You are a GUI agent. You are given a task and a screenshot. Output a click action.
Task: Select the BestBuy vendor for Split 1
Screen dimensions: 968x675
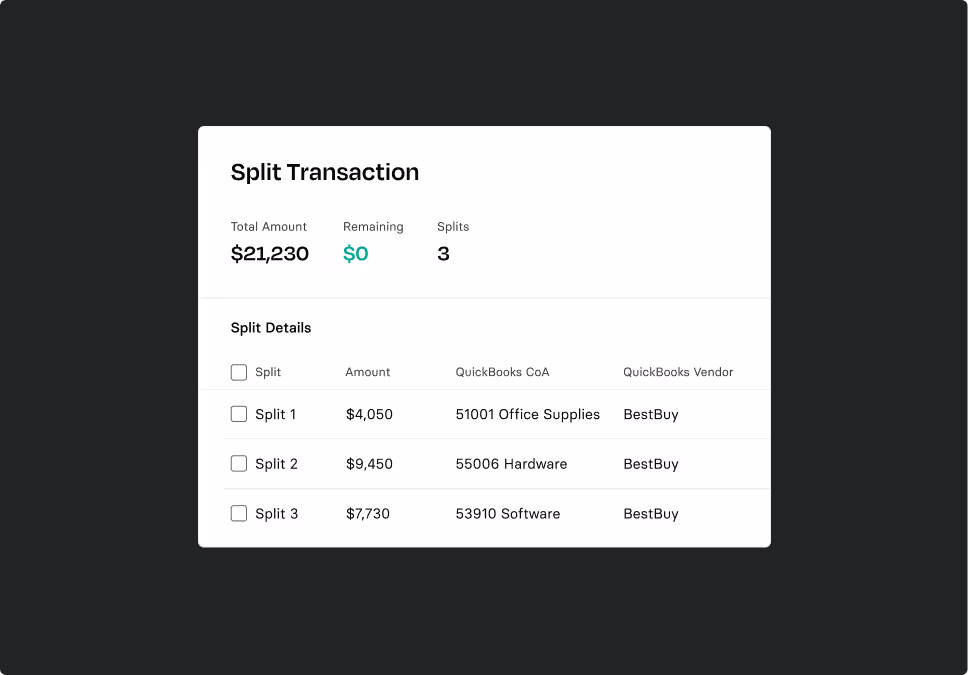click(651, 414)
